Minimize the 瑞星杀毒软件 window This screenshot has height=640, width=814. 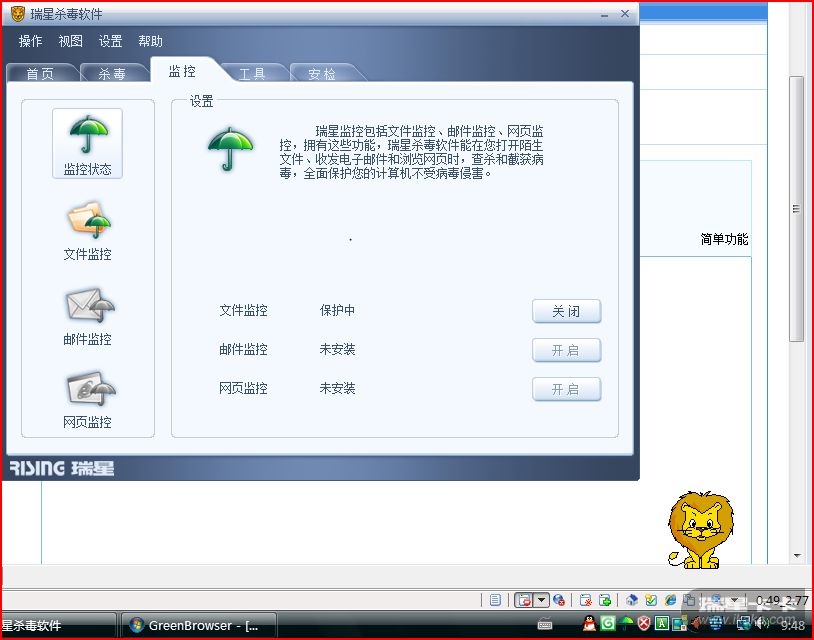(604, 15)
